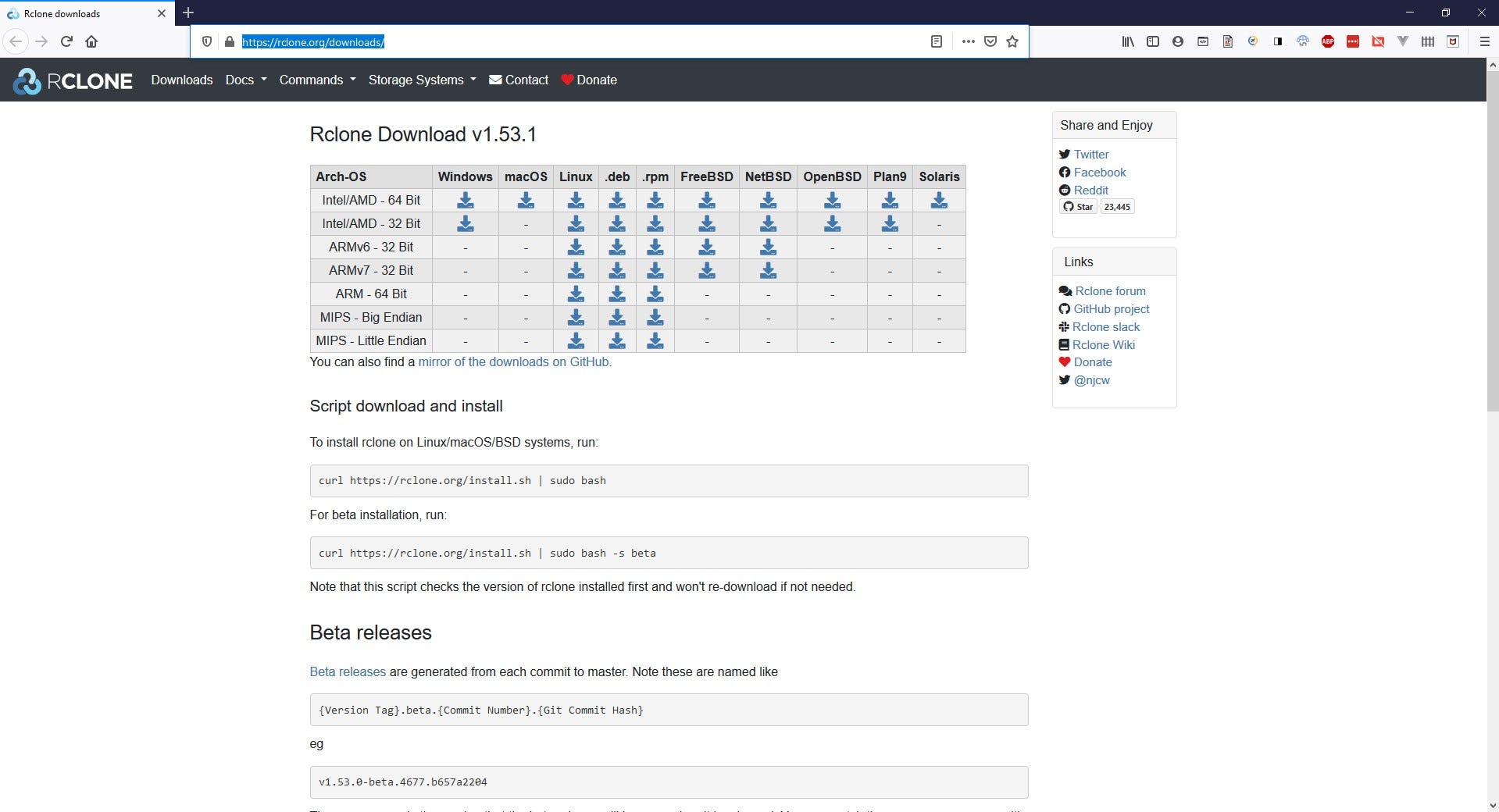Image resolution: width=1499 pixels, height=812 pixels.
Task: Download .rpm Intel/AMD 64 Bit package
Action: click(655, 200)
